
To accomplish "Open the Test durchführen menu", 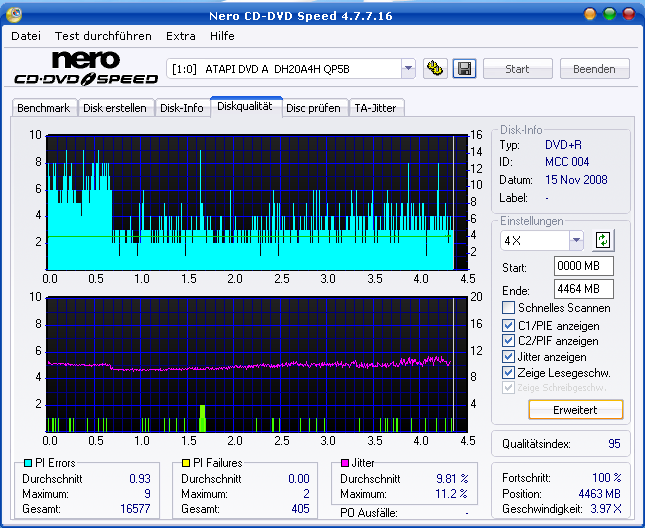I will pos(103,36).
